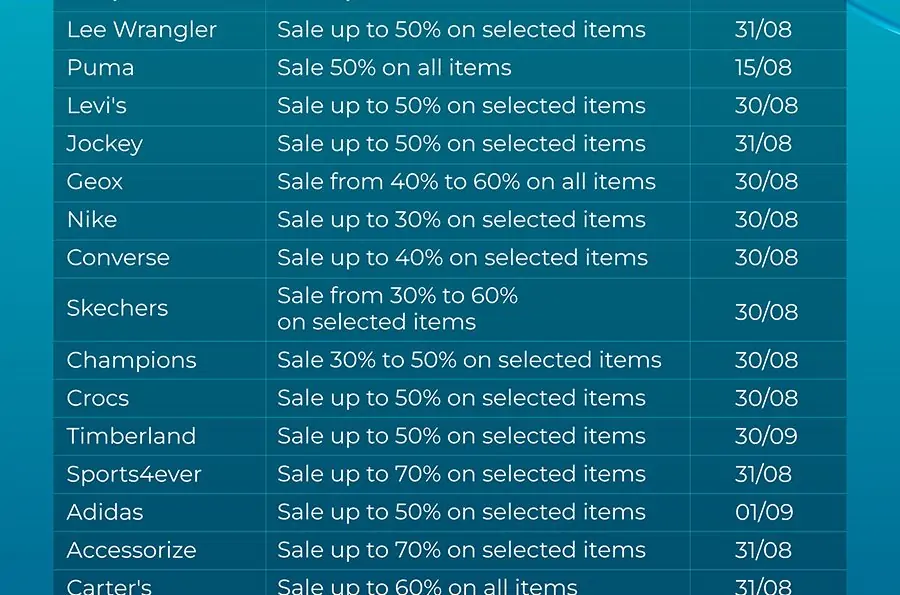Click the Carter's brand name
This screenshot has width=900, height=595.
[x=109, y=586]
